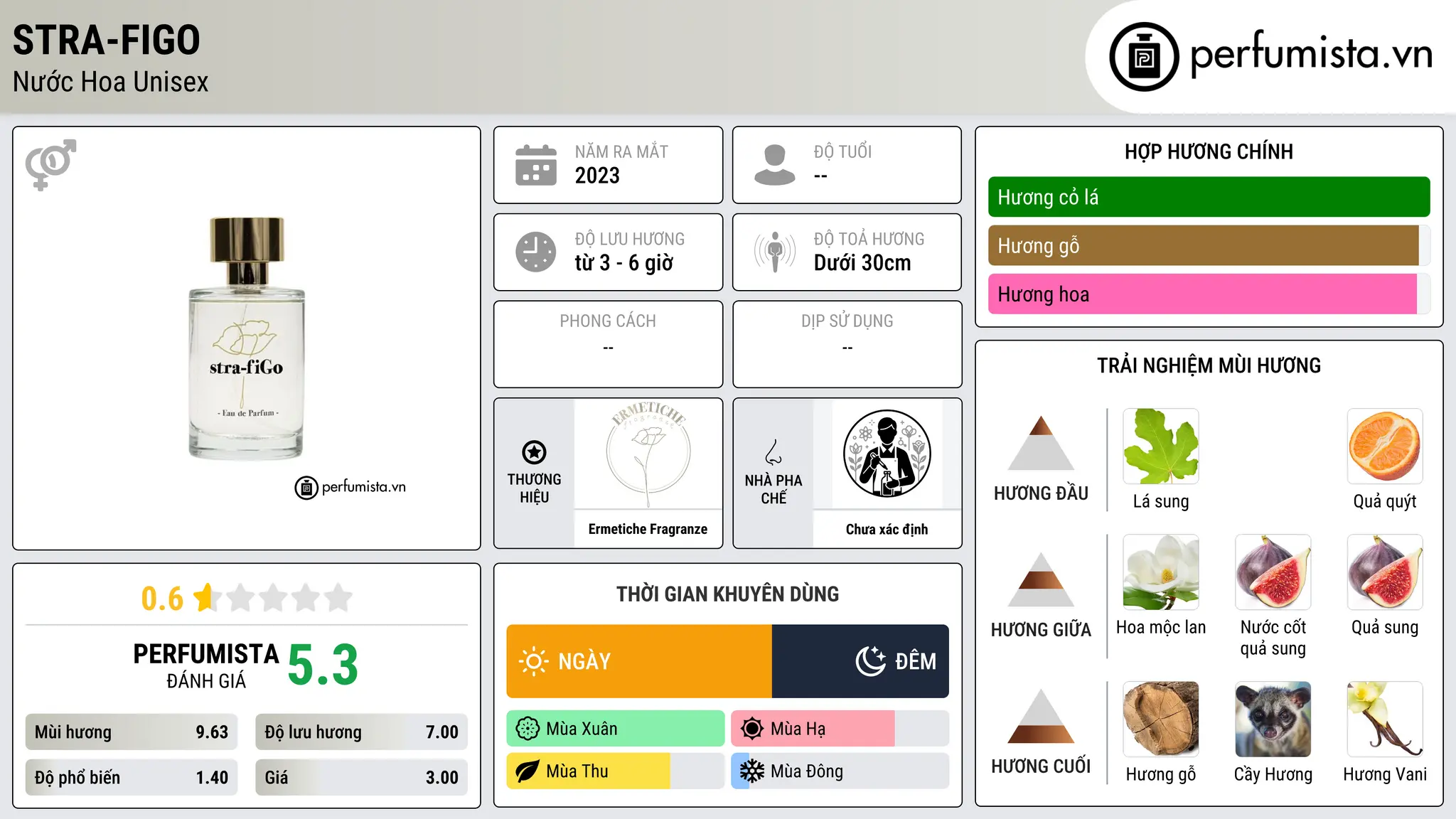Image resolution: width=1456 pixels, height=819 pixels.
Task: Click the 0.6 user rating number
Action: 162,599
